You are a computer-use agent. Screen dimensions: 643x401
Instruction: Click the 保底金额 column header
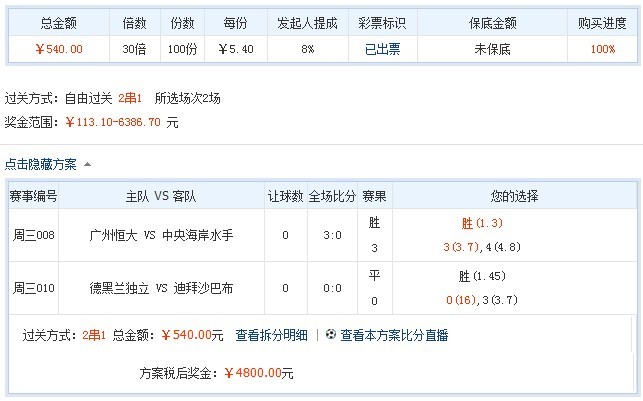coord(493,23)
